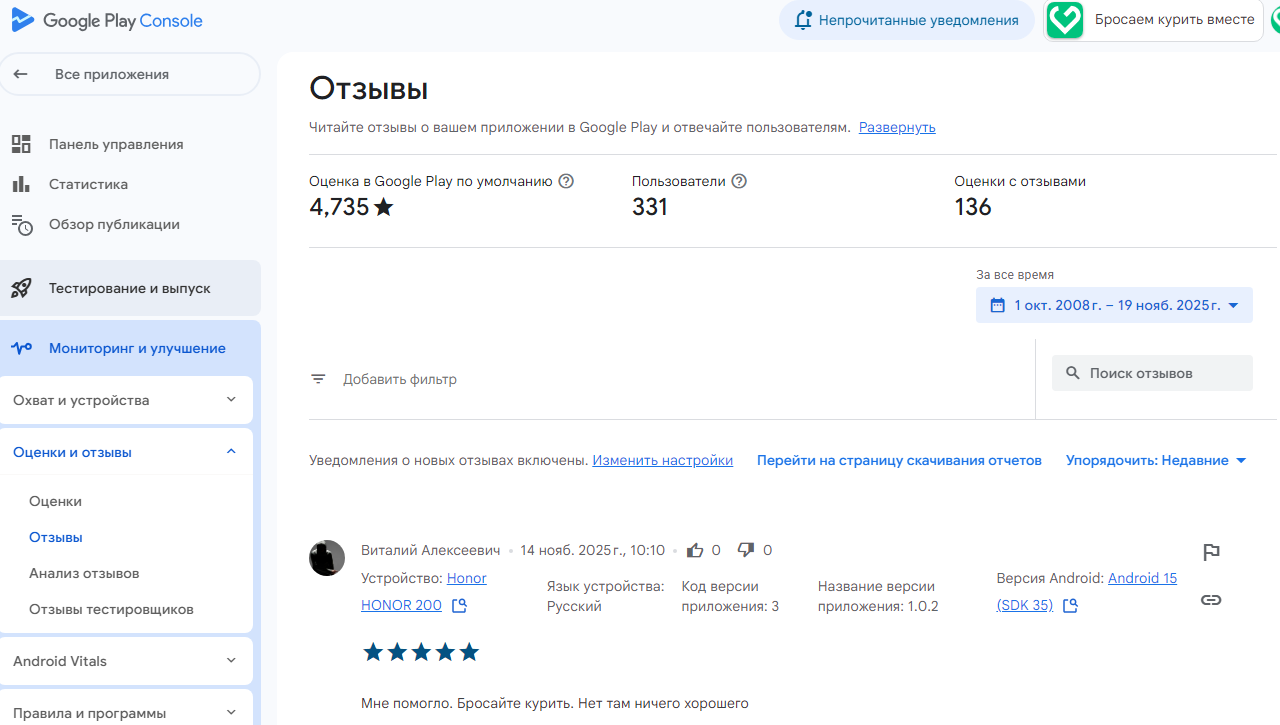Click the users count 331

(x=650, y=207)
